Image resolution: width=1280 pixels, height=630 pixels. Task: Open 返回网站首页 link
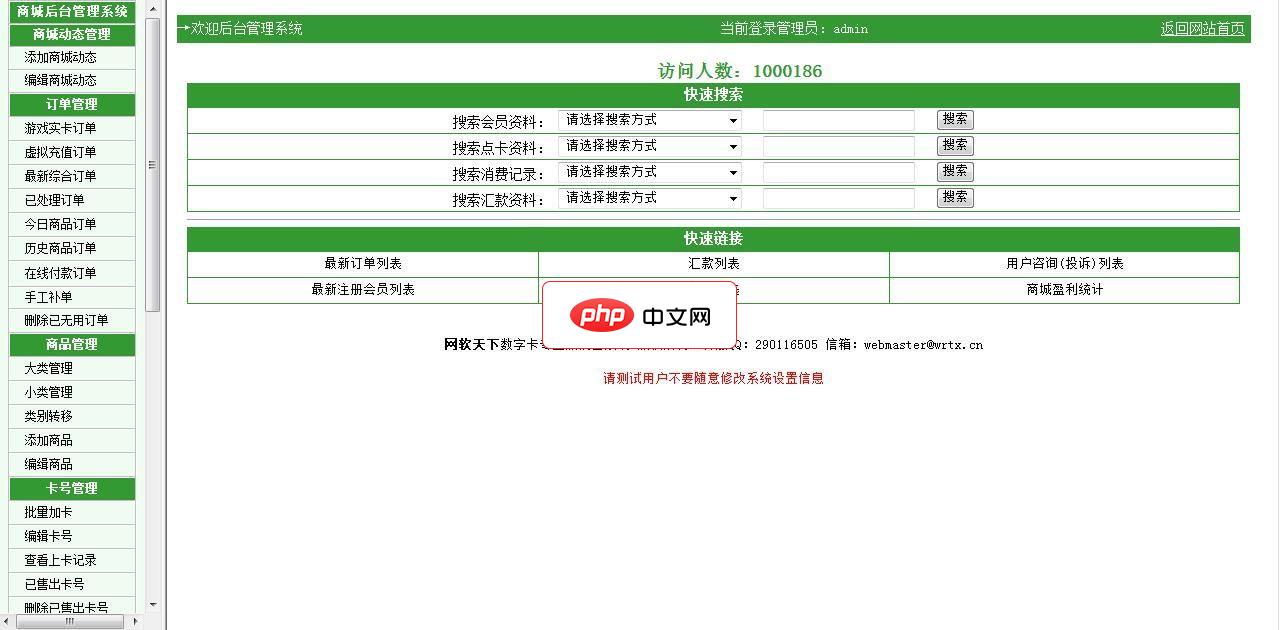coord(1202,29)
